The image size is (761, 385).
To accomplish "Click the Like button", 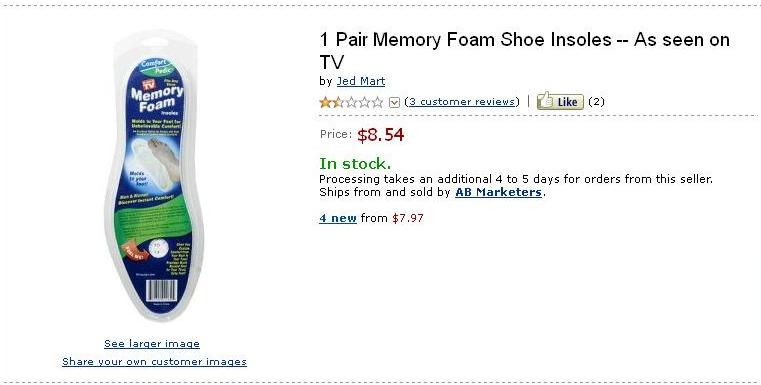I will pos(560,100).
